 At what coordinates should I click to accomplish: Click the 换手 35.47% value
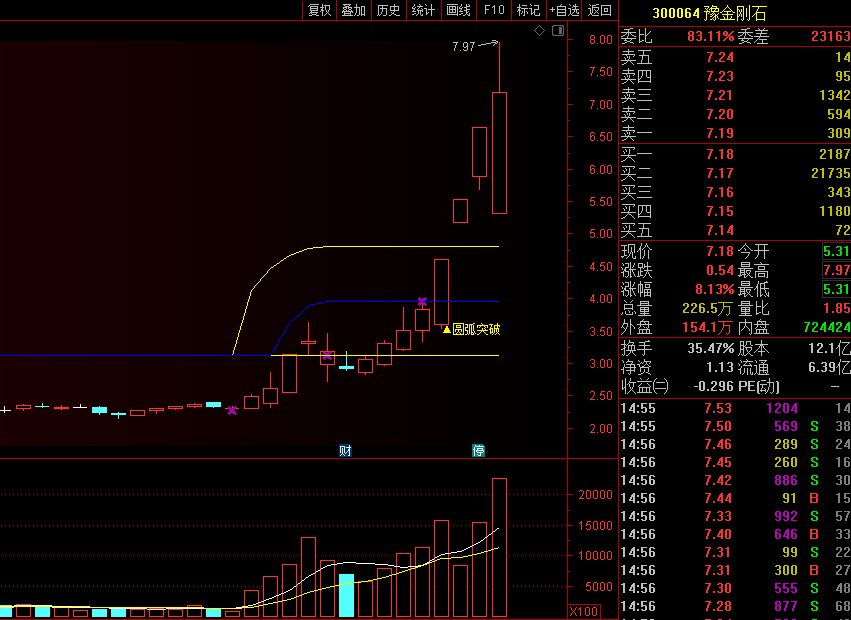coord(710,348)
